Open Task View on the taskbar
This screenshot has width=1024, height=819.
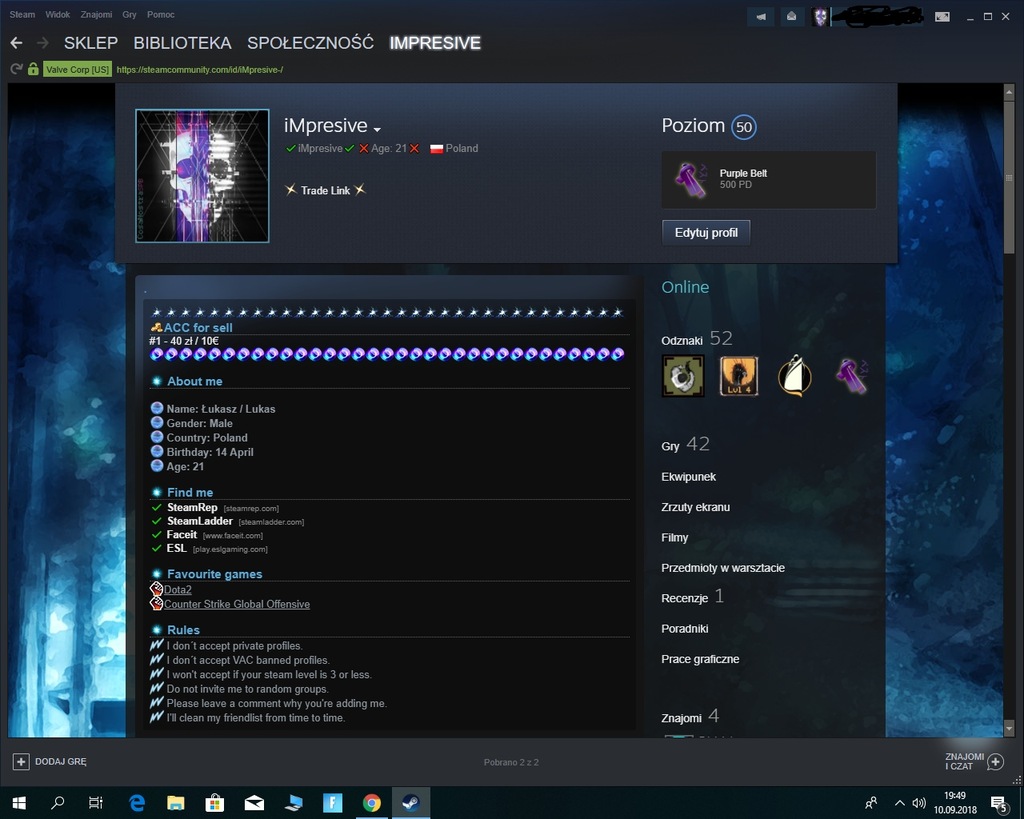coord(95,803)
